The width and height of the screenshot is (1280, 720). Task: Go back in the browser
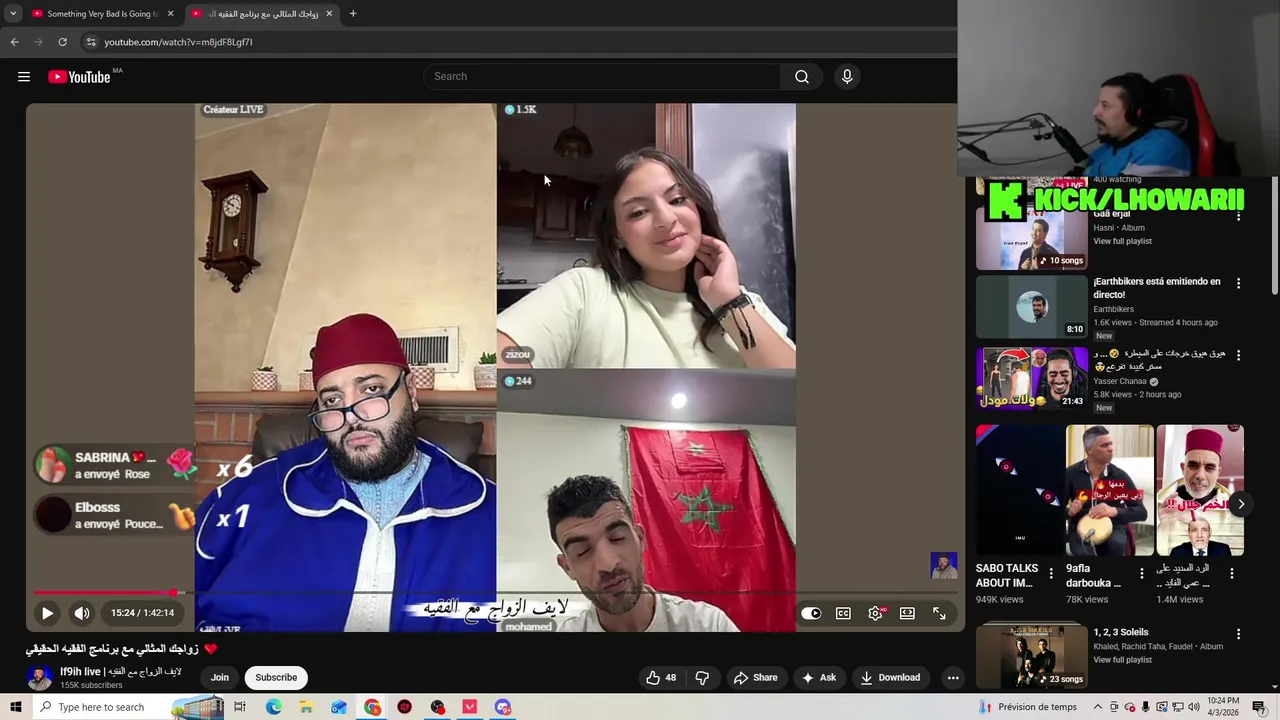point(14,42)
